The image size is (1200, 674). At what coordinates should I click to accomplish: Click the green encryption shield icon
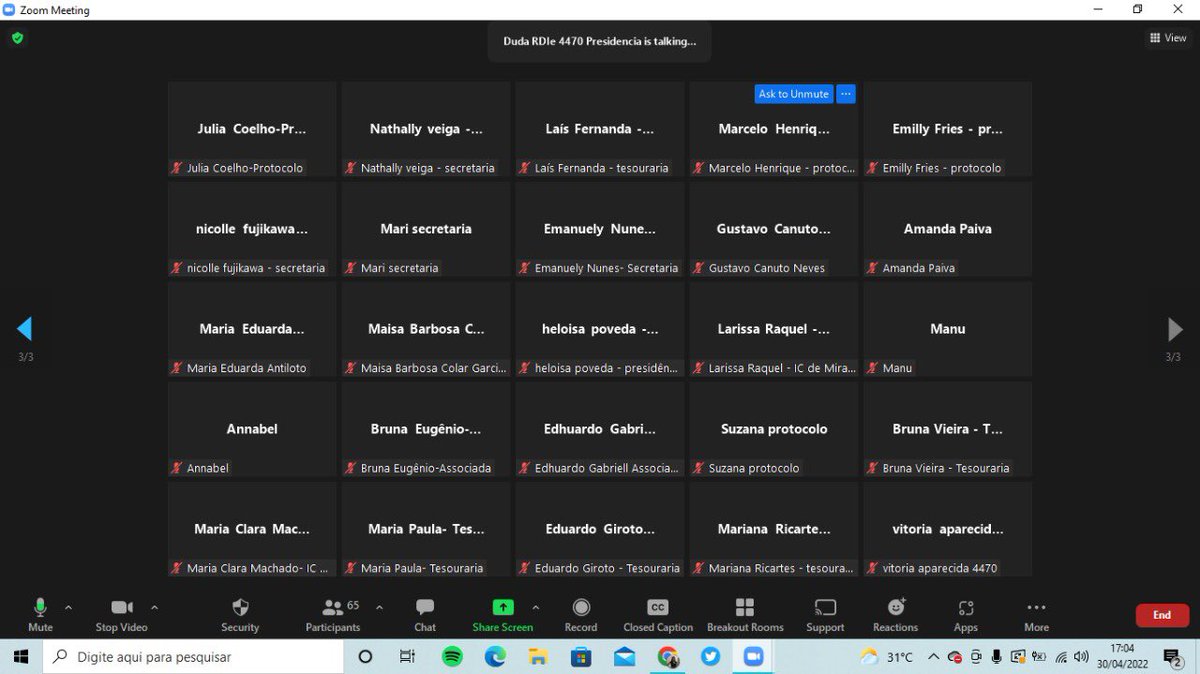pos(17,38)
